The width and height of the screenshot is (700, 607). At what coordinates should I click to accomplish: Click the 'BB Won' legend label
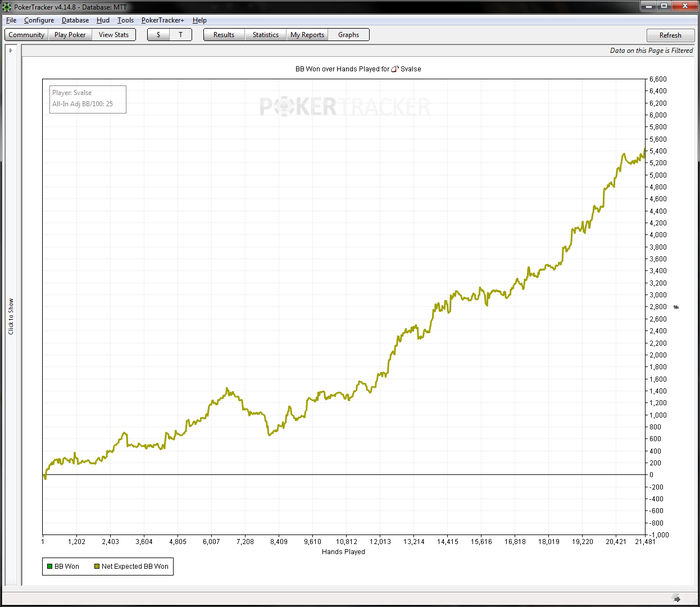[67, 566]
